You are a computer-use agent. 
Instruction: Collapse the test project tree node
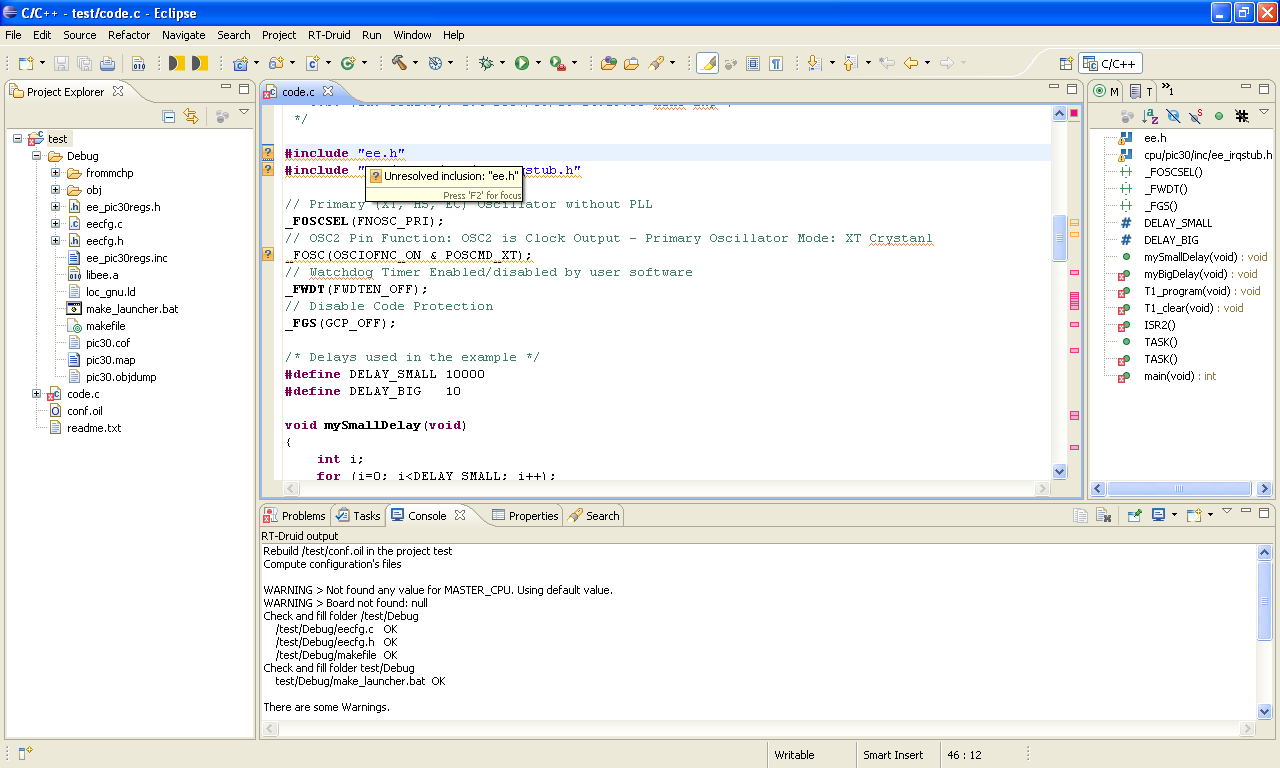pyautogui.click(x=18, y=139)
